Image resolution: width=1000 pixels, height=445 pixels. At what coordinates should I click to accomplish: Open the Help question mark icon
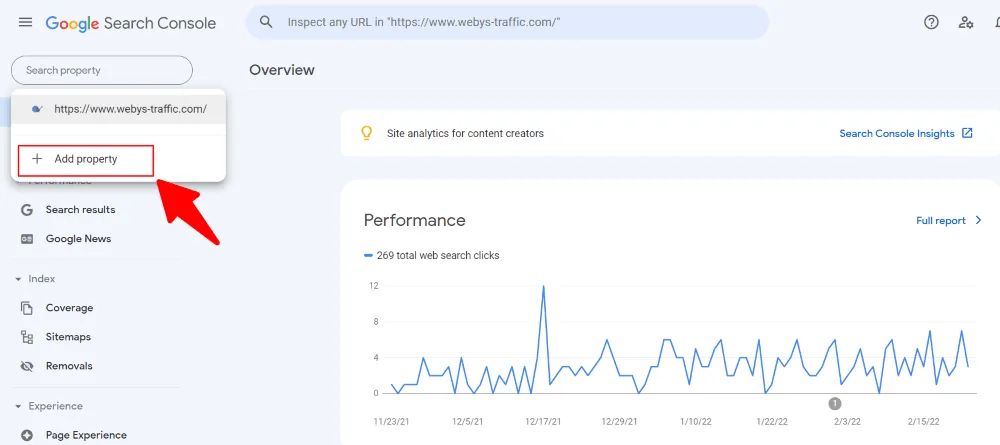click(931, 22)
